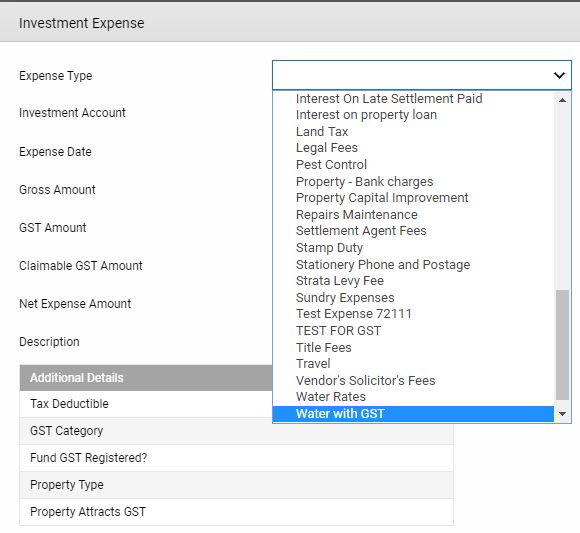The height and width of the screenshot is (533, 580).
Task: Click the 'Net Expense Amount' label
Action: (x=75, y=304)
